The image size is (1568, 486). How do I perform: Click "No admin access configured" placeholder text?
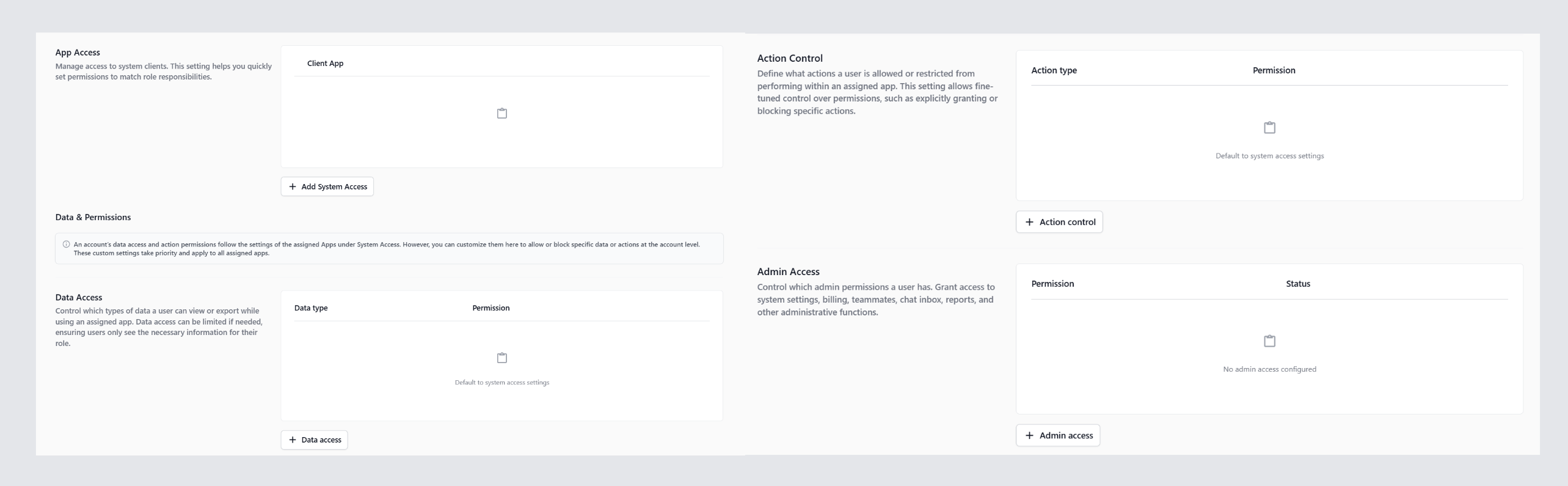[x=1269, y=369]
